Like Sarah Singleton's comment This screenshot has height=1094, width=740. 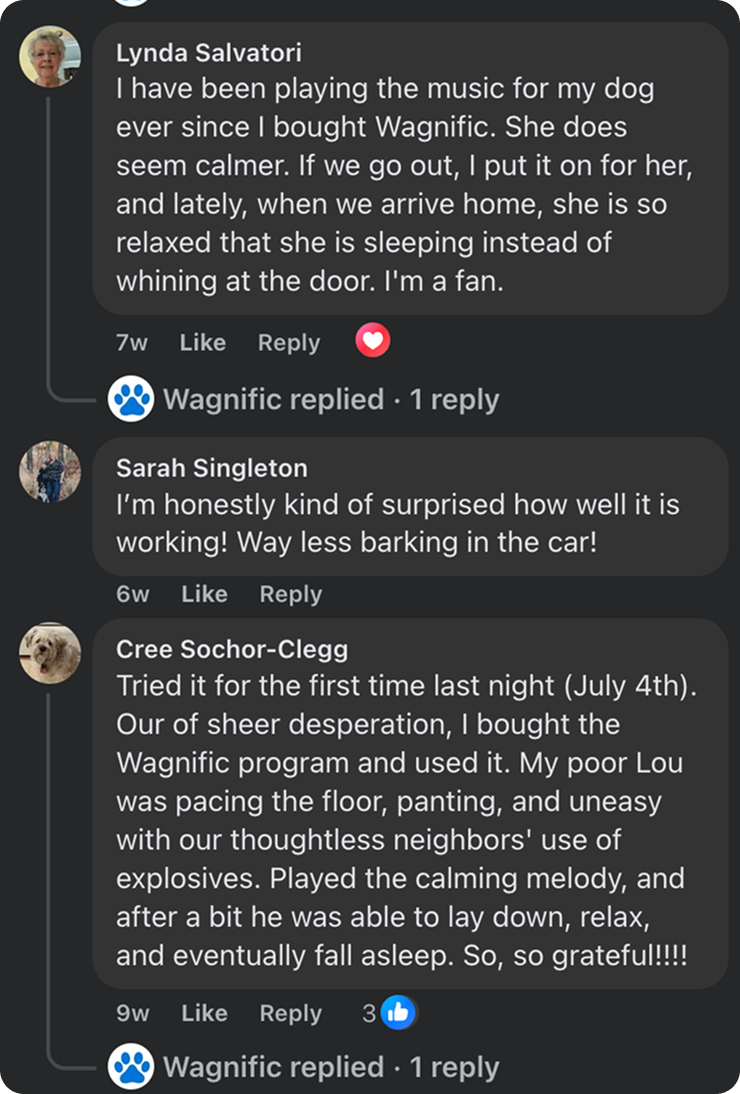(x=205, y=594)
